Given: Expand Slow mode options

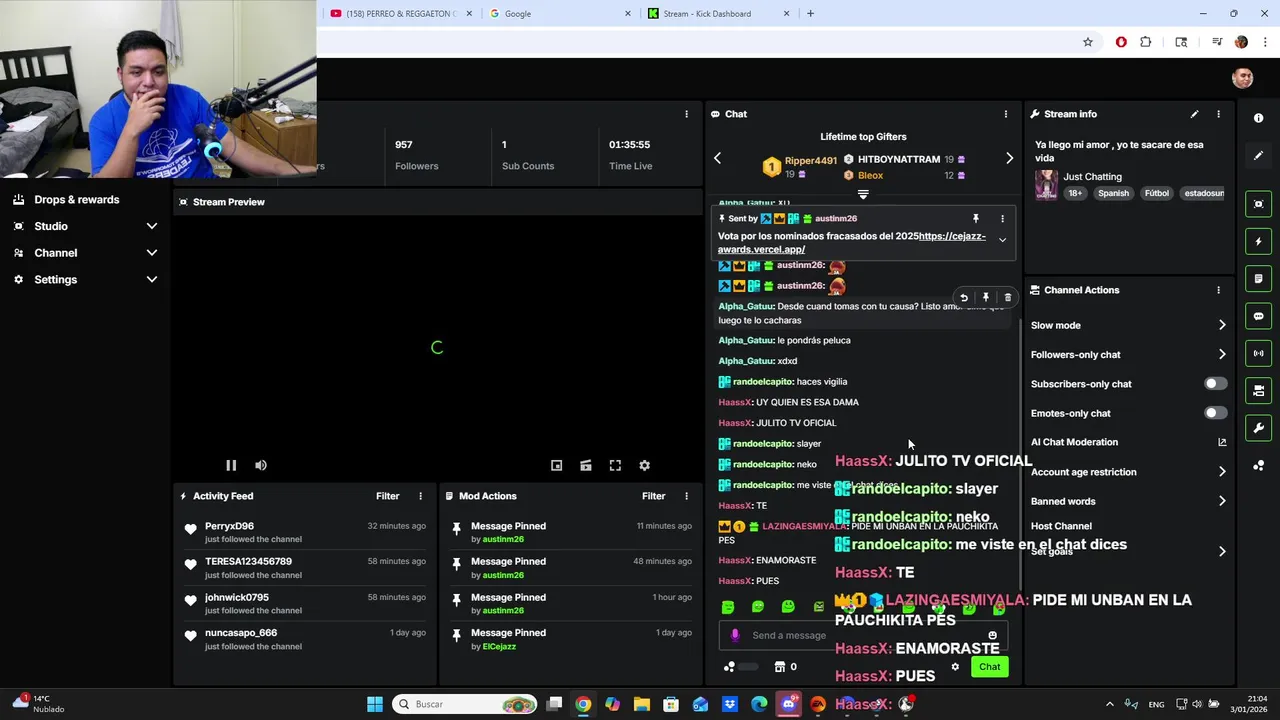Looking at the screenshot, I should click(1222, 325).
